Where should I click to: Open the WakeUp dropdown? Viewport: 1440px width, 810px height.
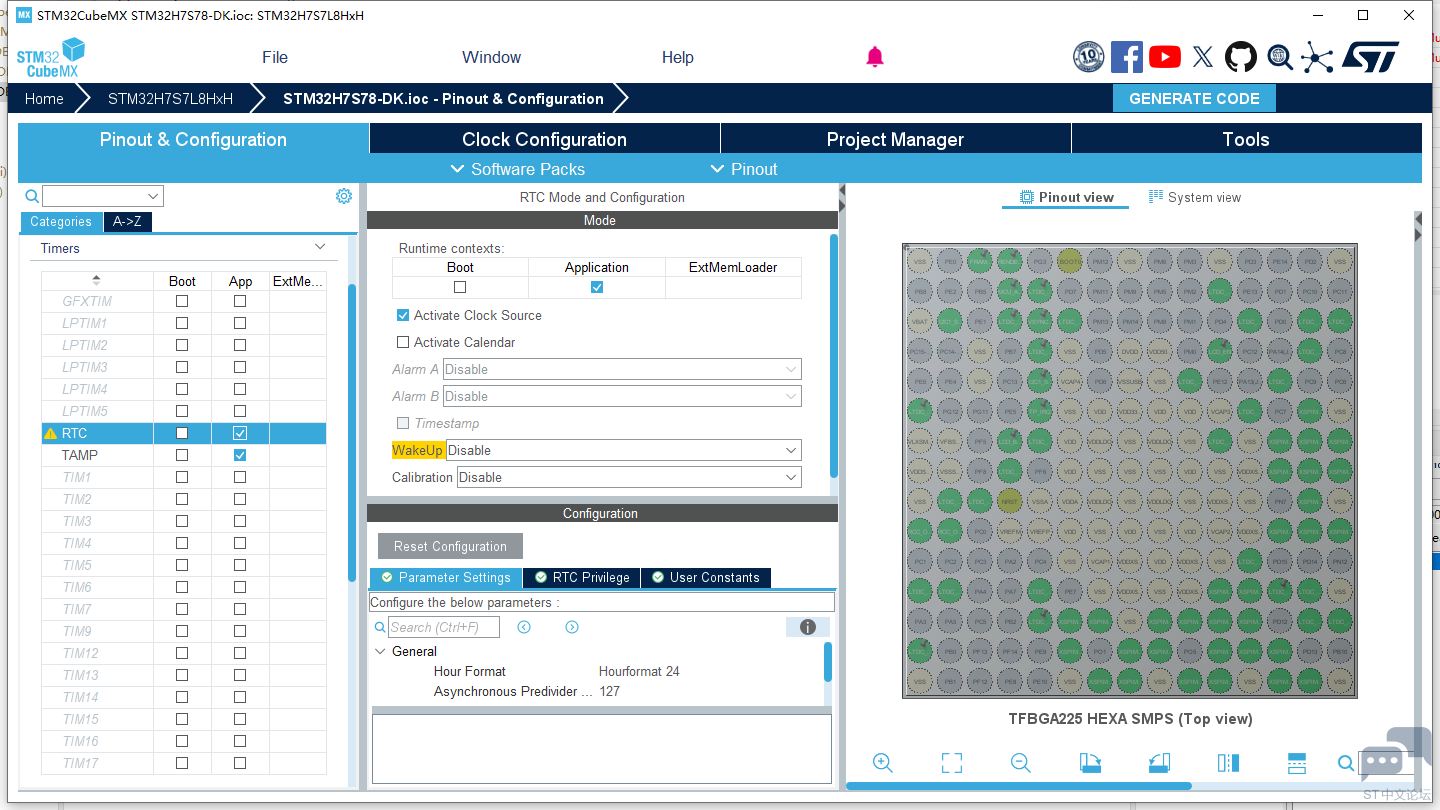624,450
